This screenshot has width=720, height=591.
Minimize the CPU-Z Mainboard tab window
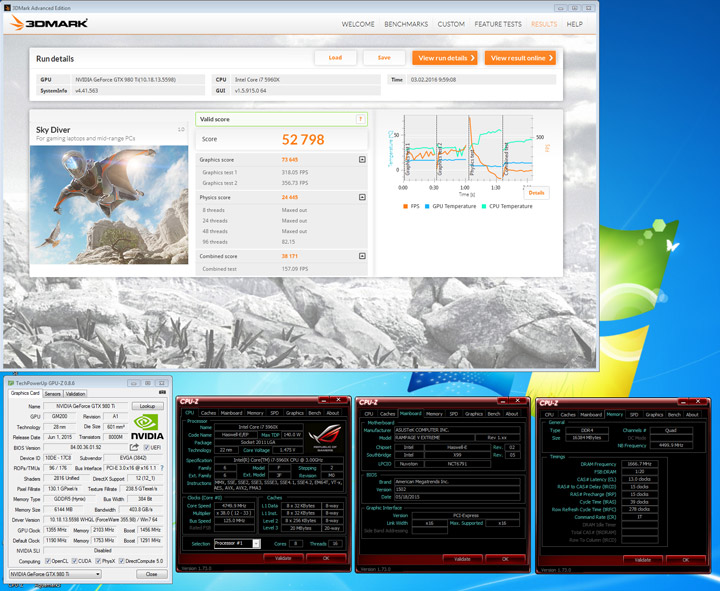point(503,401)
